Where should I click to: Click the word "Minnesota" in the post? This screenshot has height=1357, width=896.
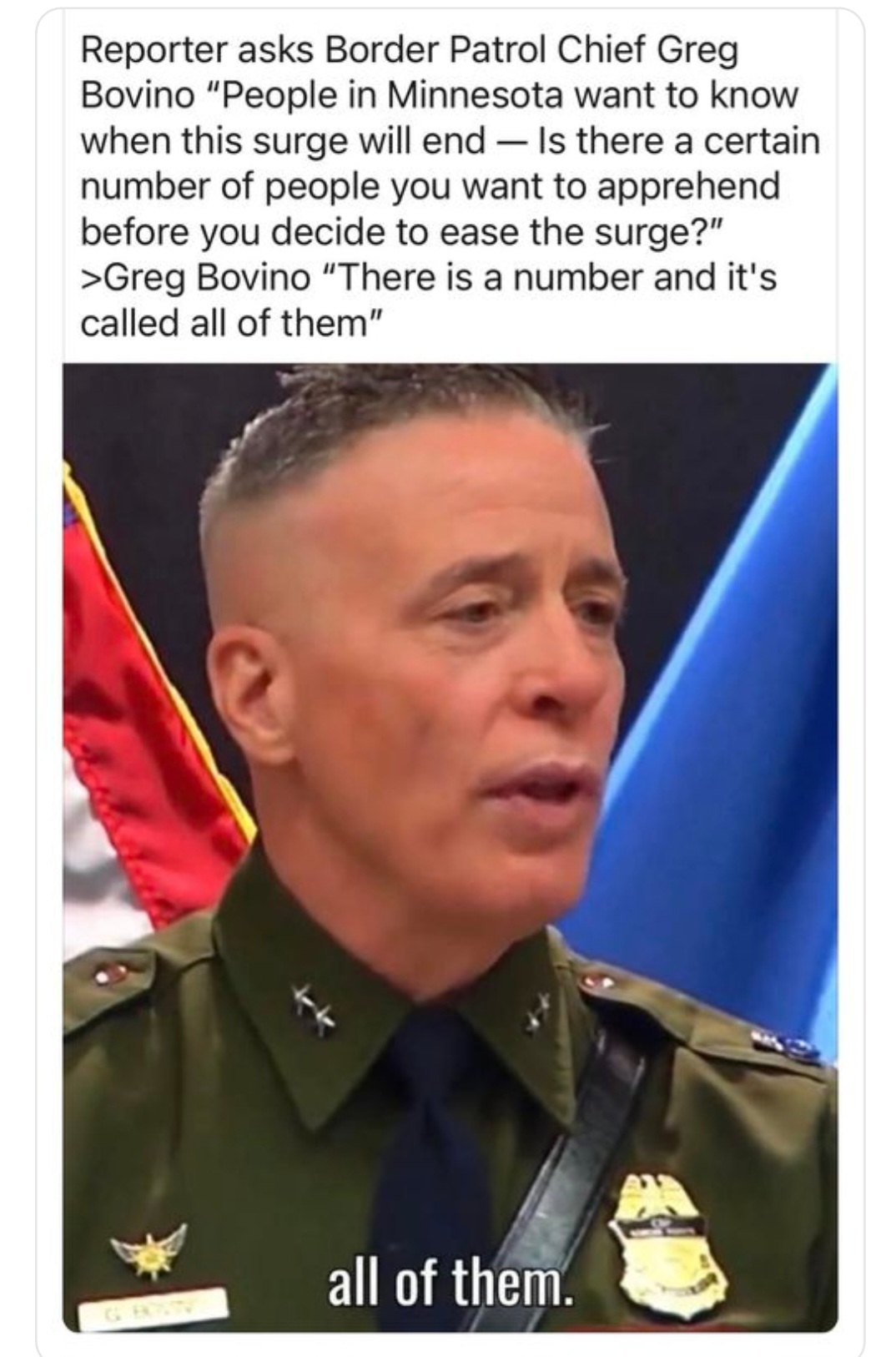click(x=473, y=95)
